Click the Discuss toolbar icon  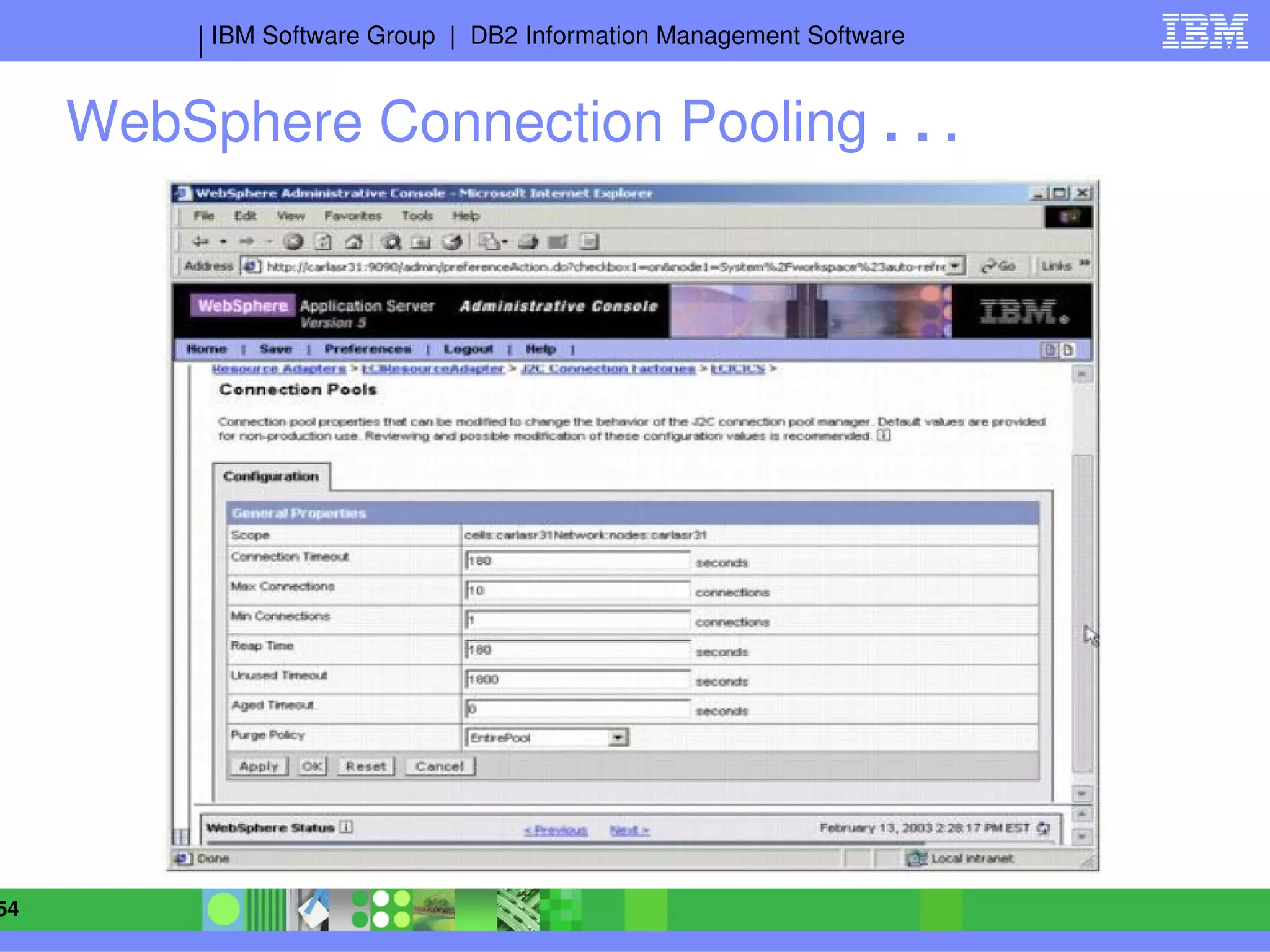[589, 242]
